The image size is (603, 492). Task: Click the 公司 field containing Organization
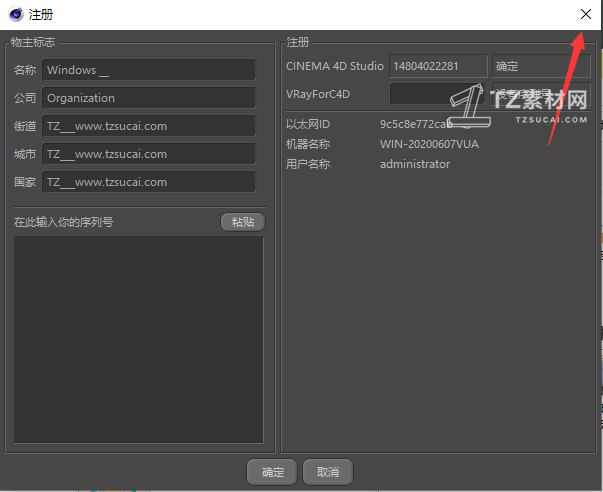[x=149, y=98]
